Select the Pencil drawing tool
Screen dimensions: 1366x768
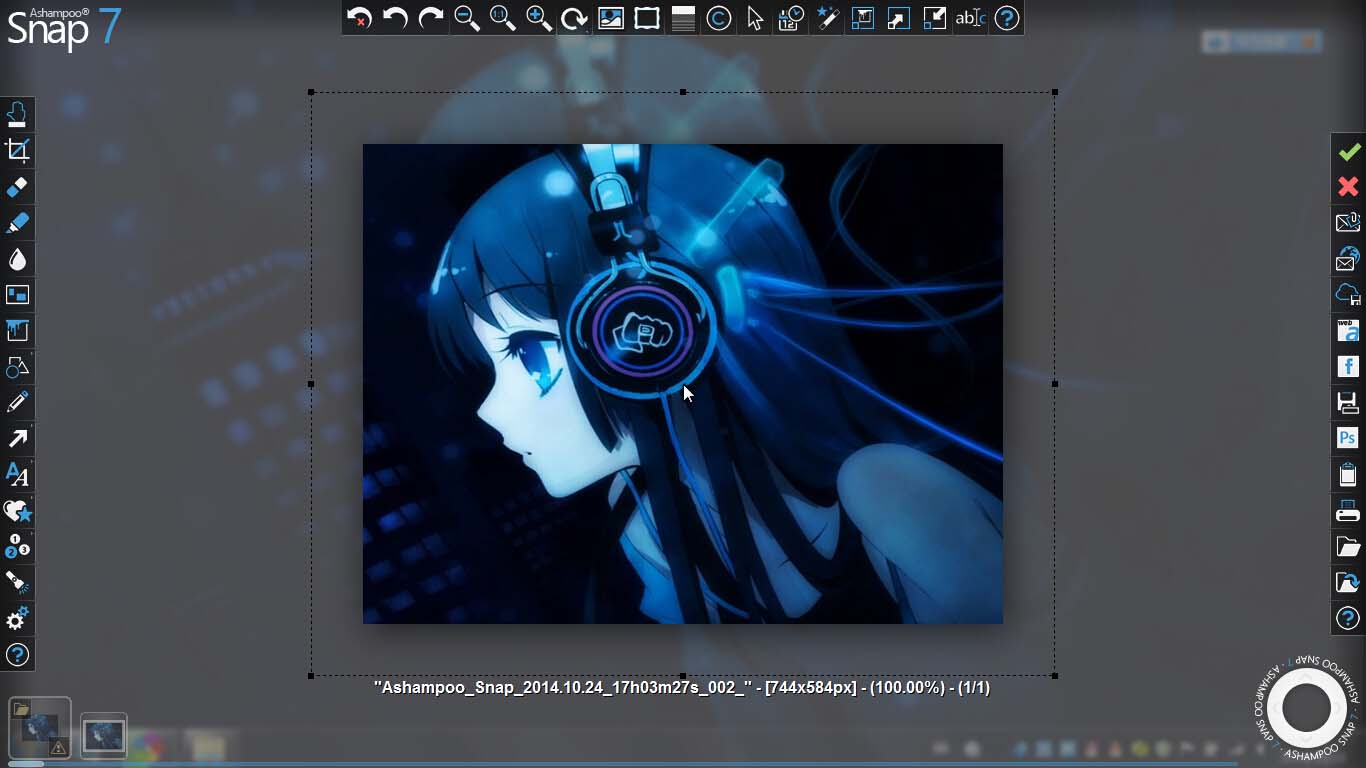[17, 403]
